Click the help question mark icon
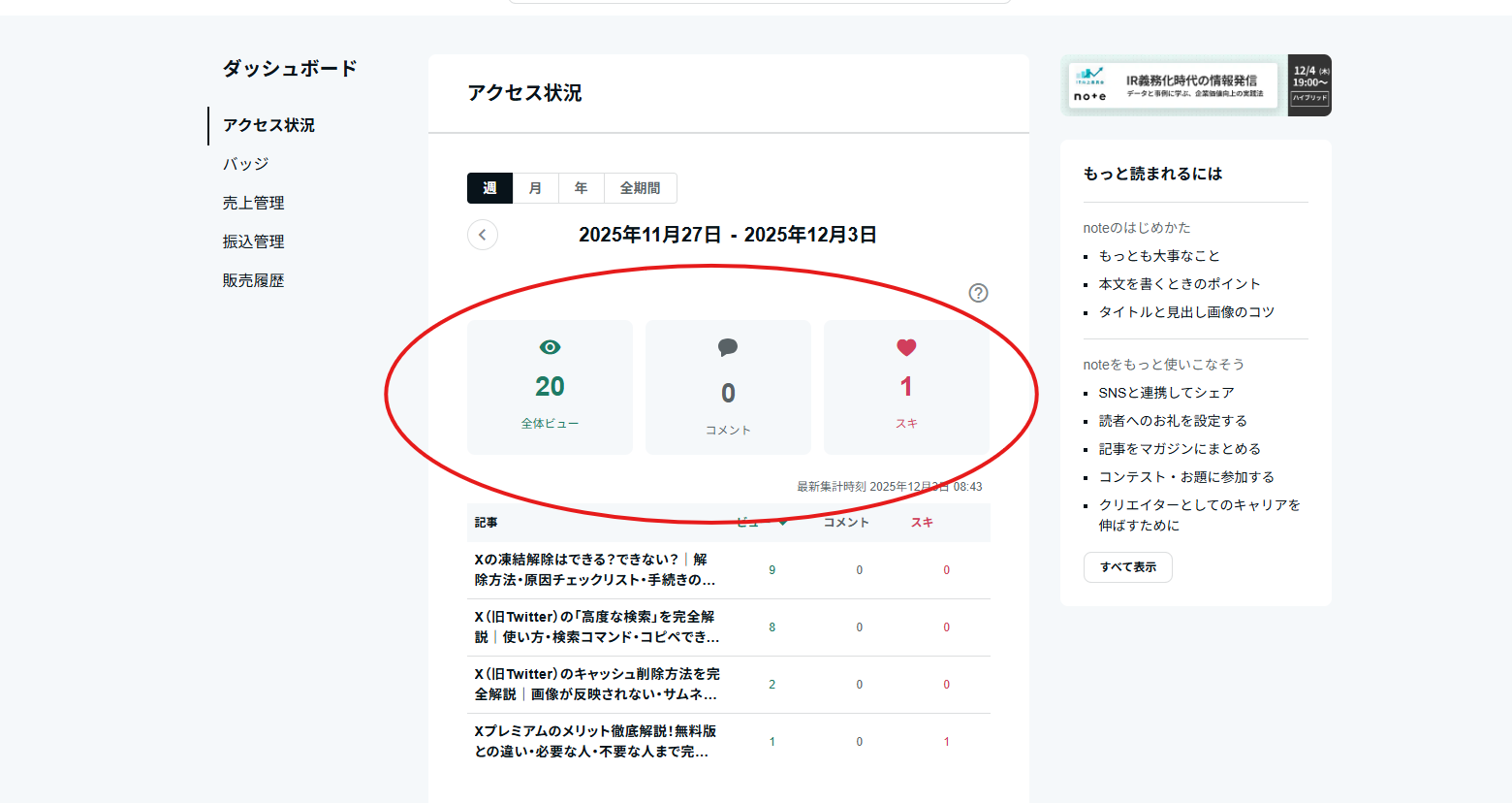The image size is (1512, 803). (x=978, y=293)
